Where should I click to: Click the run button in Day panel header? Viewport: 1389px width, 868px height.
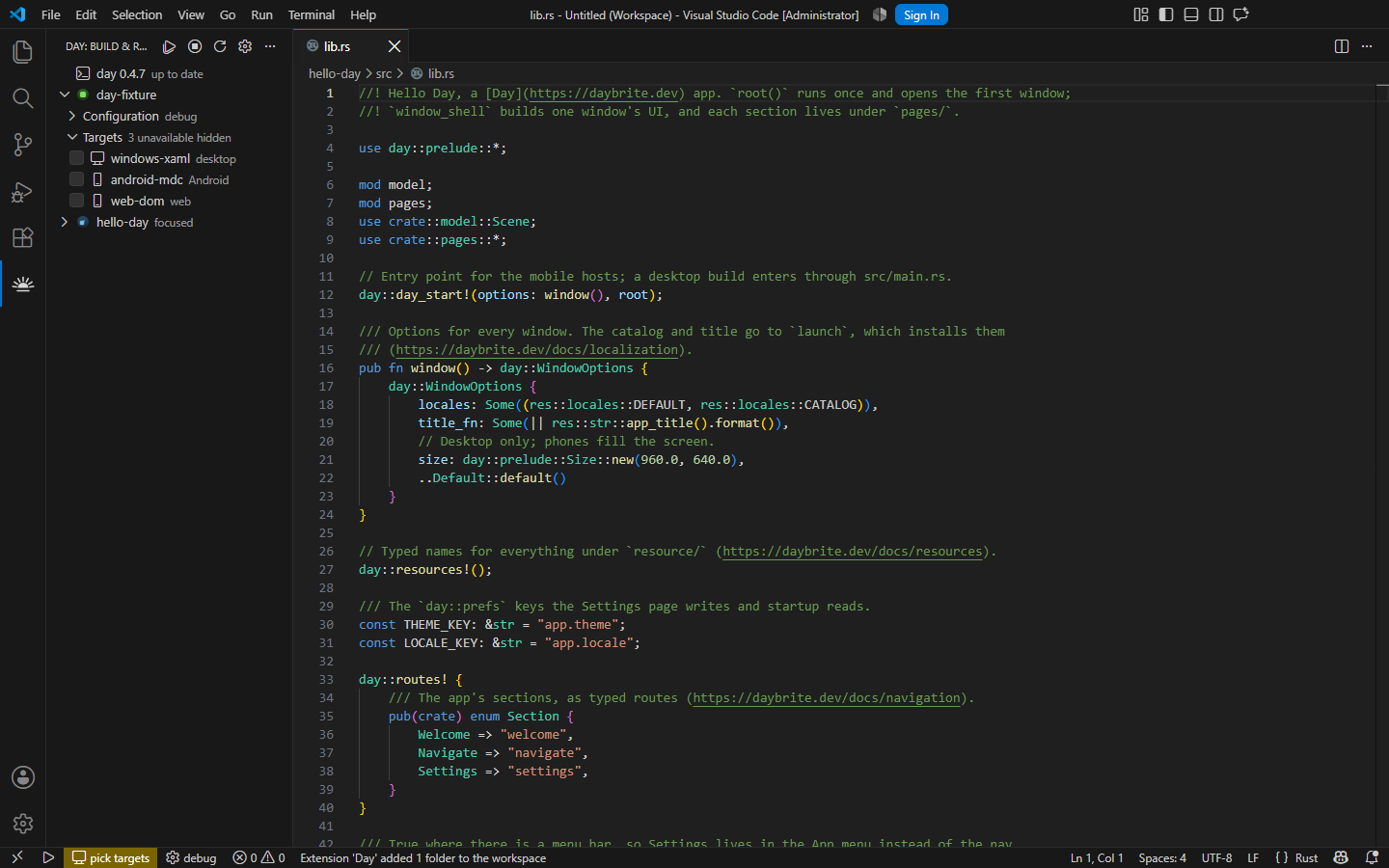point(169,46)
